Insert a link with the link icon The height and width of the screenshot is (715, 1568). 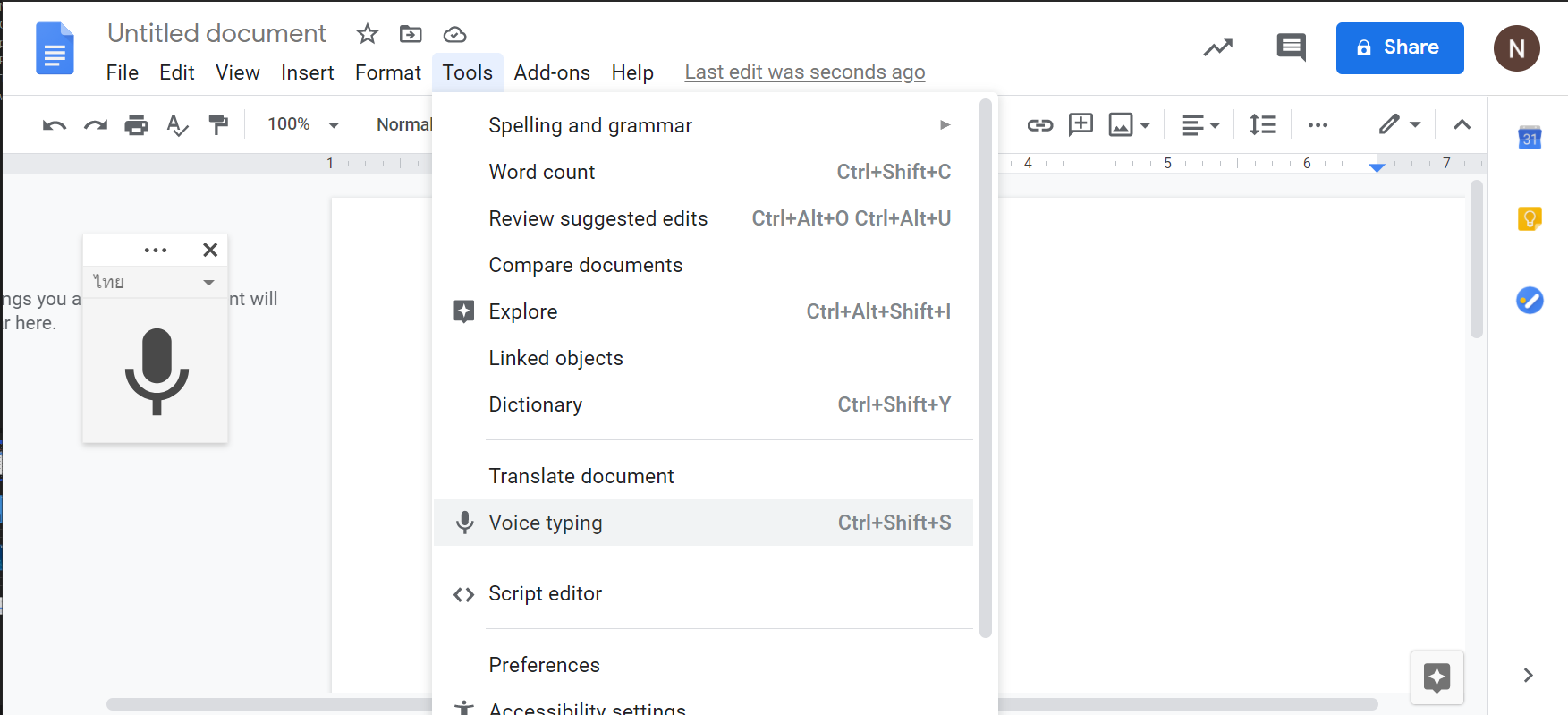1039,124
